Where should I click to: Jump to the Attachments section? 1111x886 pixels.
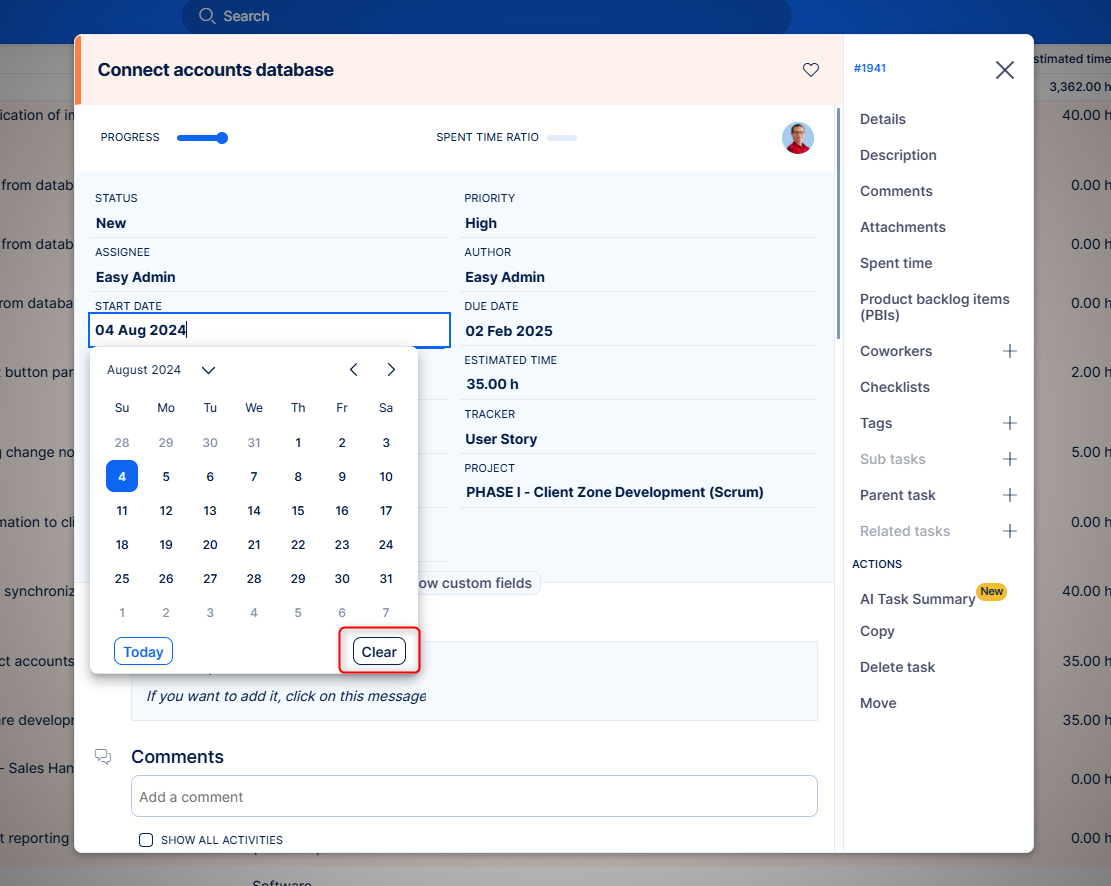tap(902, 227)
